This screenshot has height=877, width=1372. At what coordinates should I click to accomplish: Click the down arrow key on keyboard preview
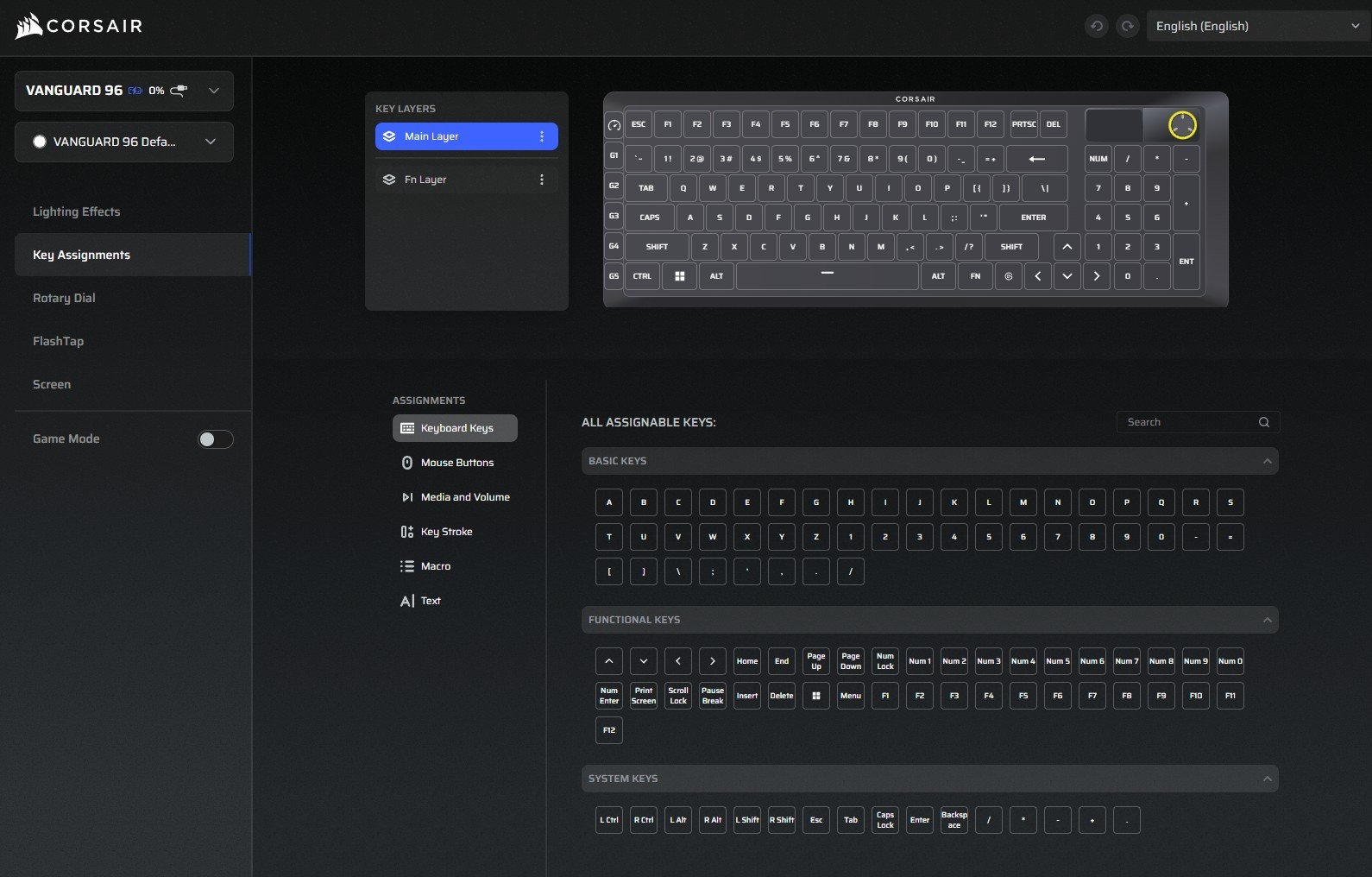pyautogui.click(x=1067, y=276)
